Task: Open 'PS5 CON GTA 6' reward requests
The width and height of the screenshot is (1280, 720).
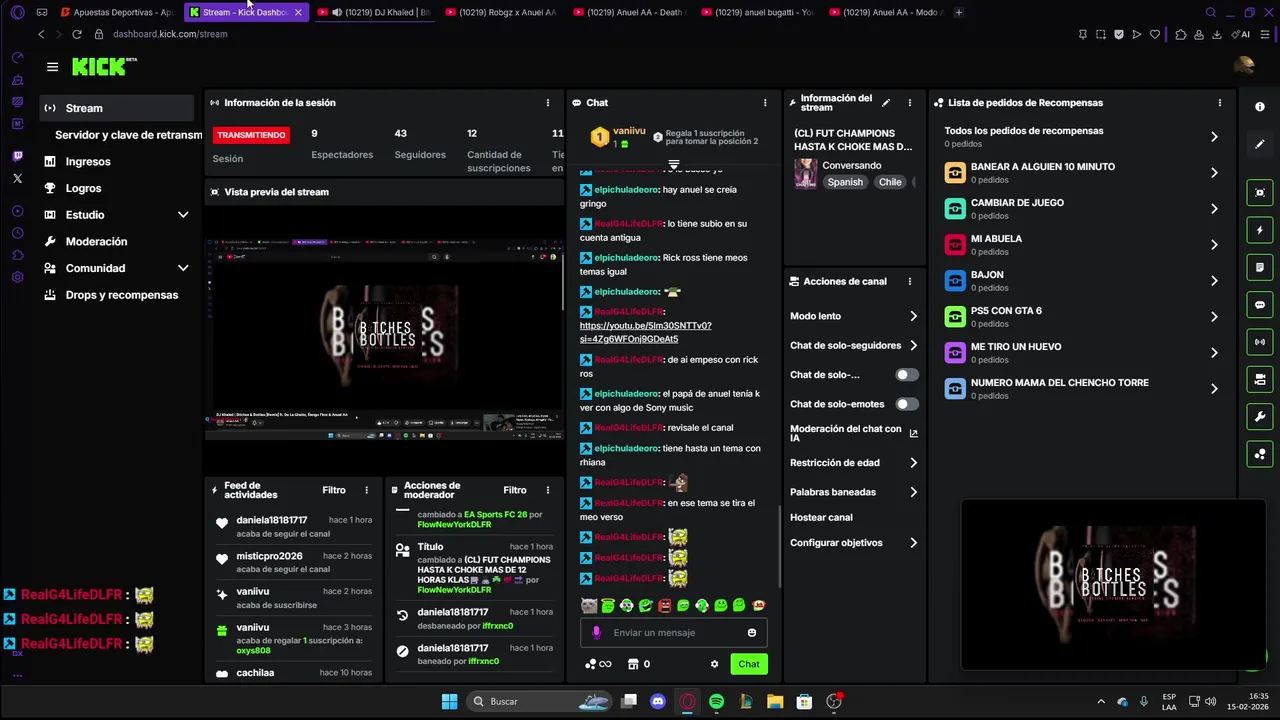Action: (x=1082, y=317)
